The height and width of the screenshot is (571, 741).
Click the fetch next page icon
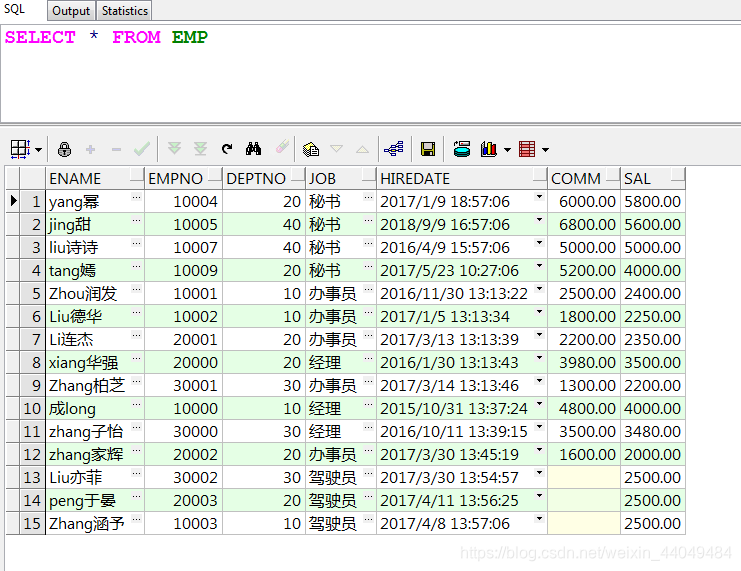tap(174, 149)
